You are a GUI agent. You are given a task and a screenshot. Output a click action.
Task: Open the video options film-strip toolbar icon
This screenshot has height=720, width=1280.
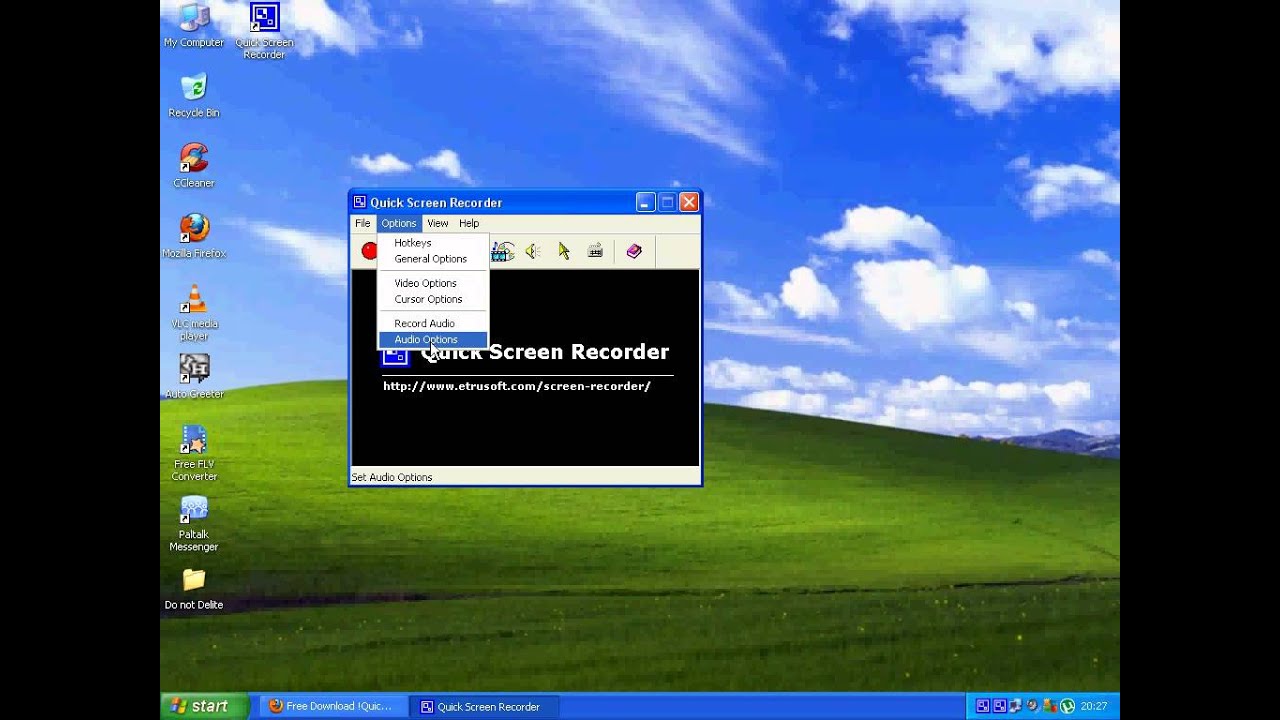pos(503,251)
